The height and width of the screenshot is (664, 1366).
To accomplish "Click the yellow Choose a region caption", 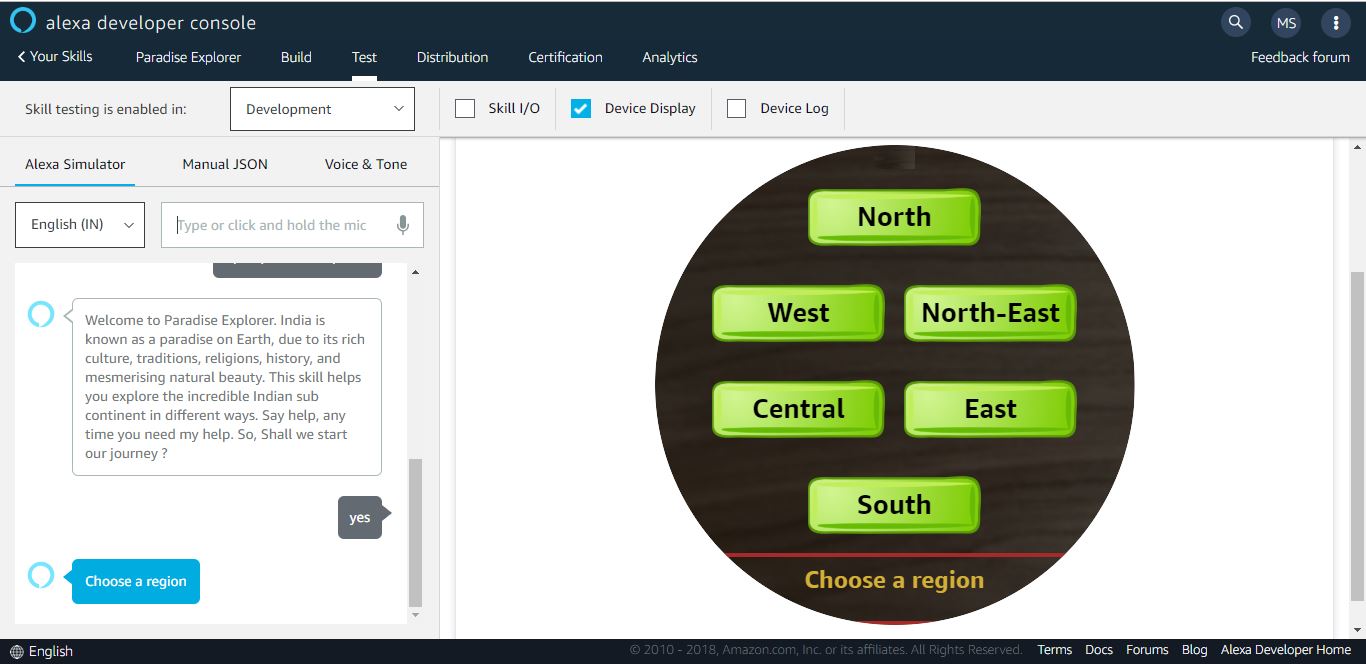I will (x=894, y=580).
